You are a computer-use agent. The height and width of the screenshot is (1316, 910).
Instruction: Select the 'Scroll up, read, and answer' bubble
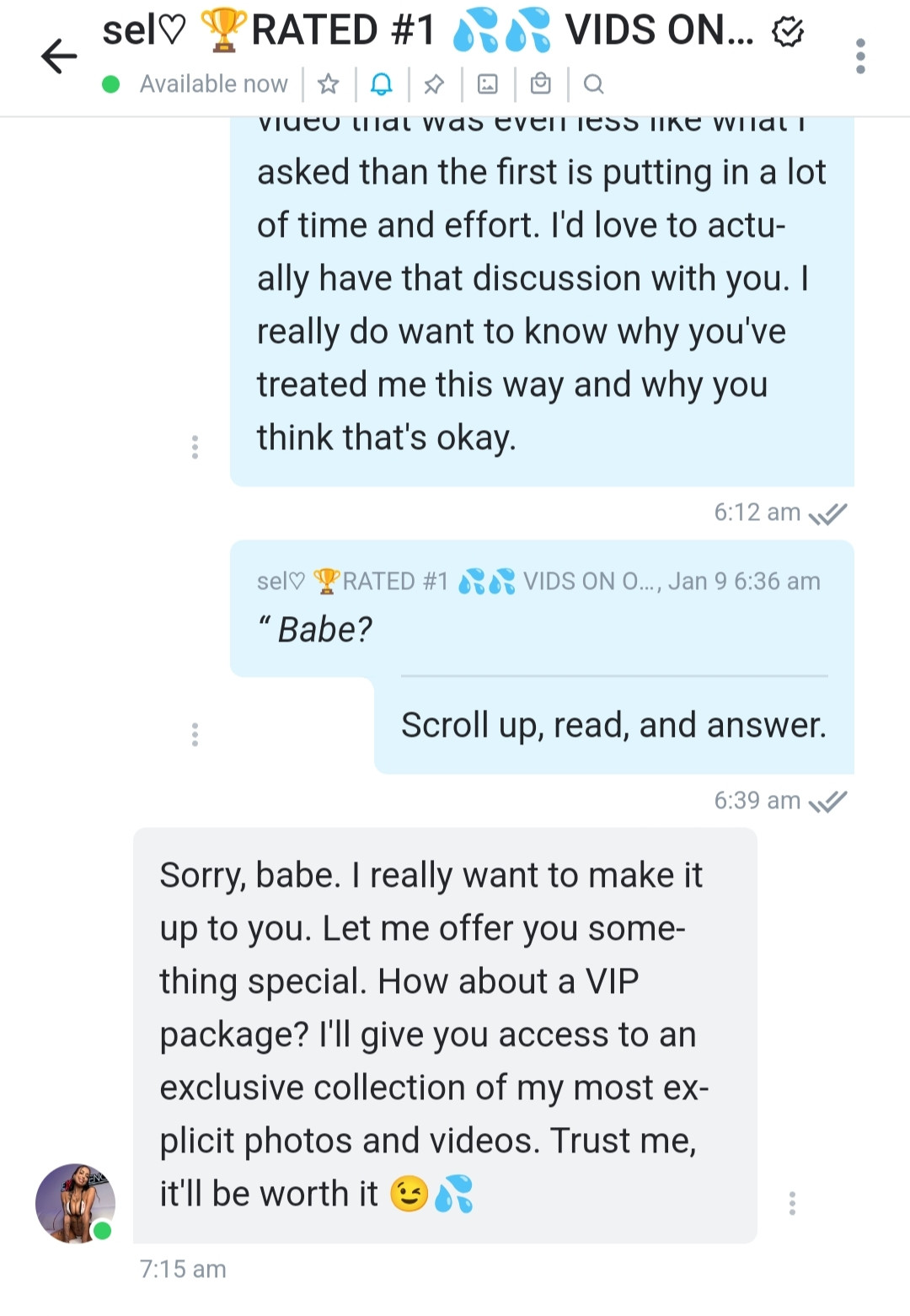pos(613,726)
